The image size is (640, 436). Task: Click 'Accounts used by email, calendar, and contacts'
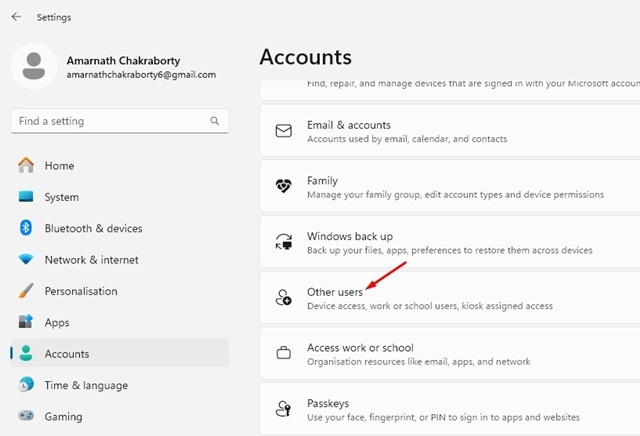coord(407,139)
